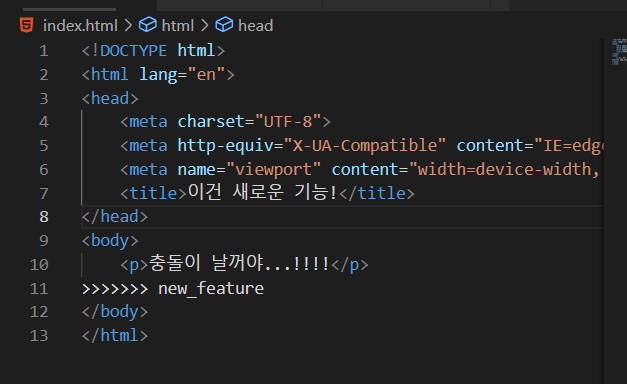Click line number 2 in gutter
Image resolution: width=627 pixels, height=384 pixels.
44,75
